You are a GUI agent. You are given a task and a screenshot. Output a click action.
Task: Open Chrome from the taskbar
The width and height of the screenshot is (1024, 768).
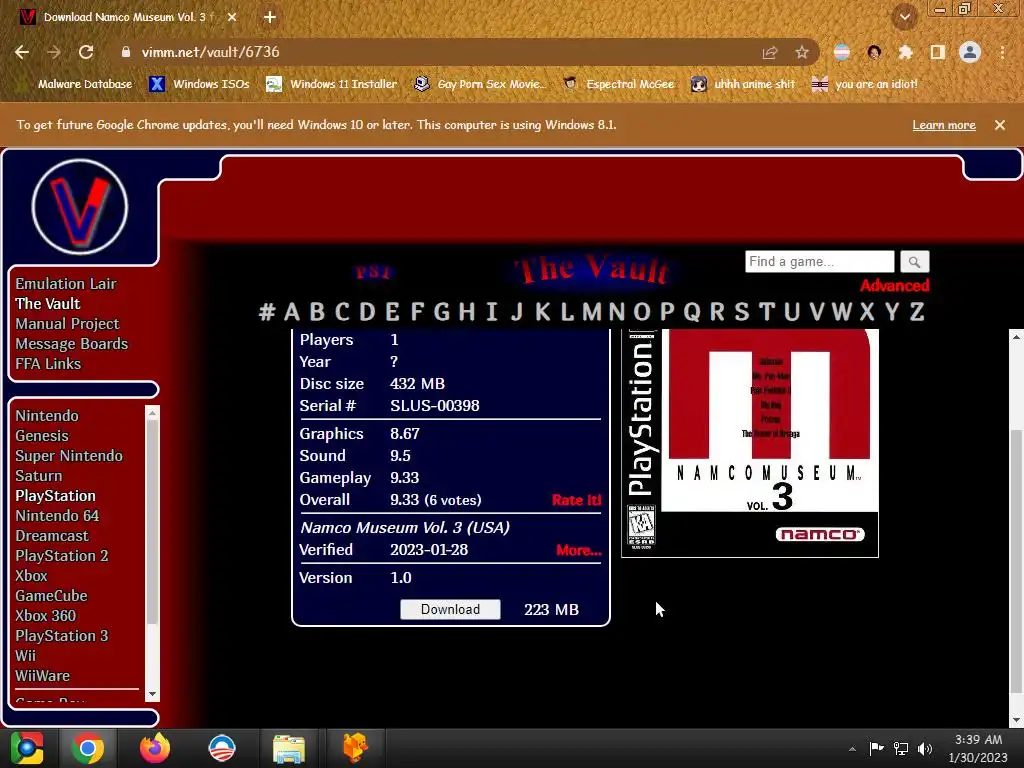pos(88,748)
